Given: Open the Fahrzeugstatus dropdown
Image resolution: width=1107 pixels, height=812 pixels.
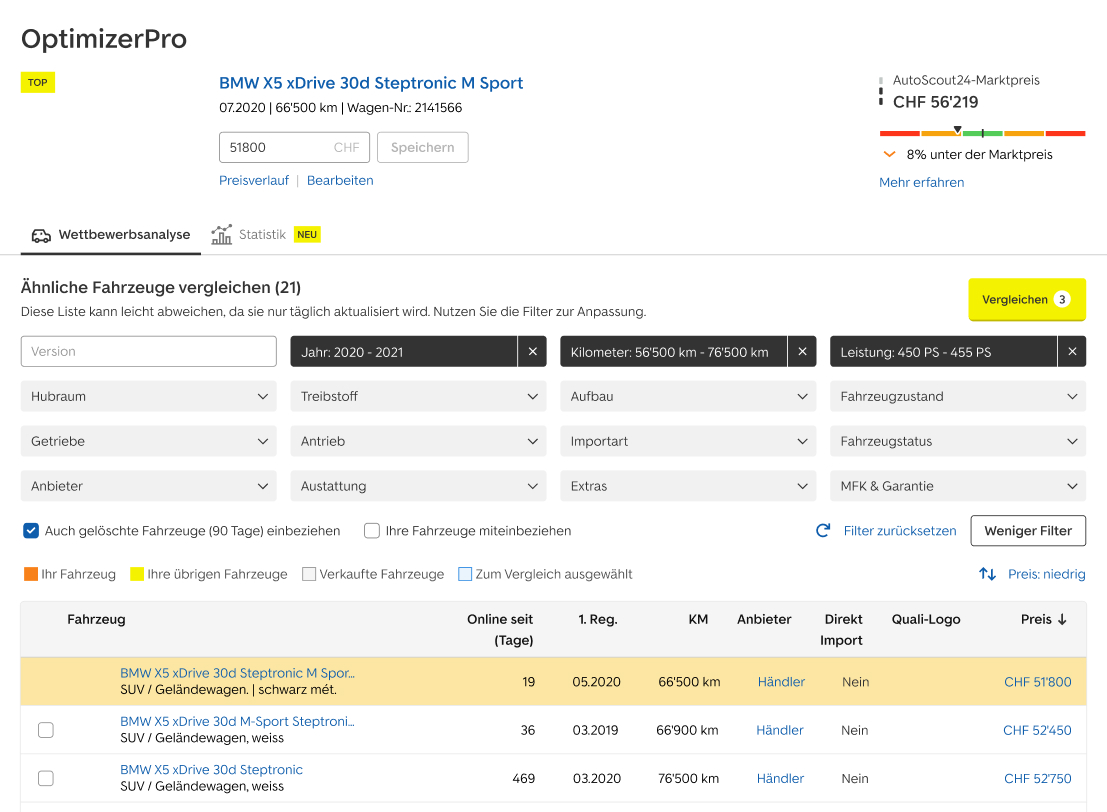Looking at the screenshot, I should [958, 441].
